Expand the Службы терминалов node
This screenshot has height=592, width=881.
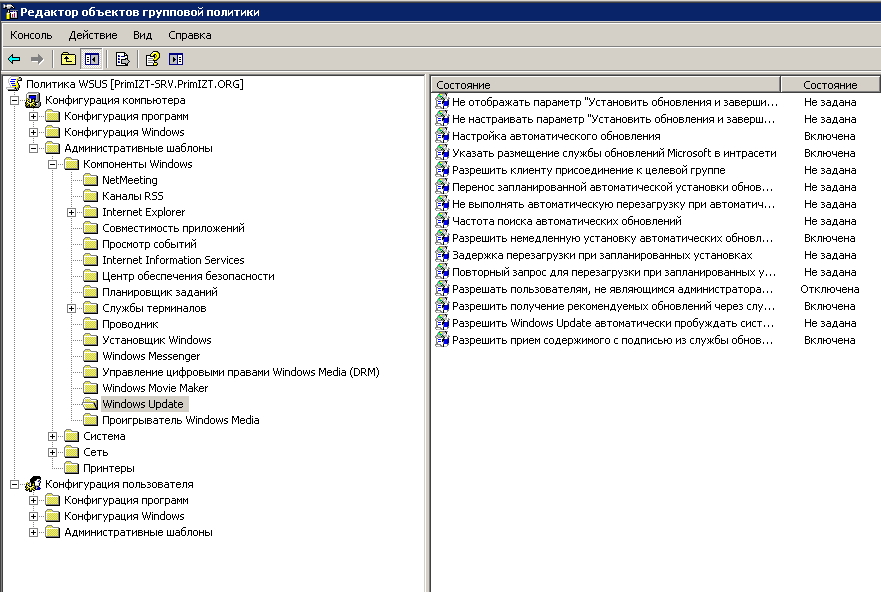[x=72, y=308]
